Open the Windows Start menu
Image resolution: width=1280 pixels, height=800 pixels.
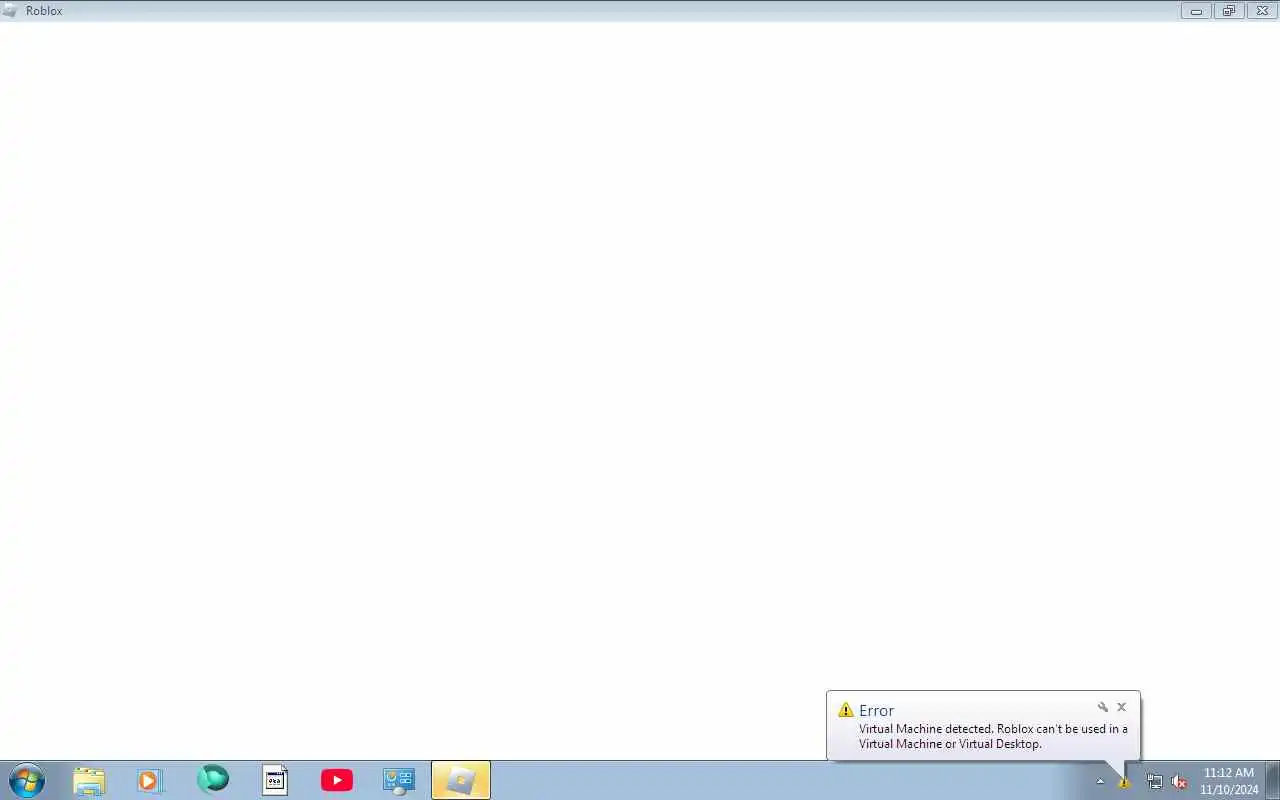[27, 780]
